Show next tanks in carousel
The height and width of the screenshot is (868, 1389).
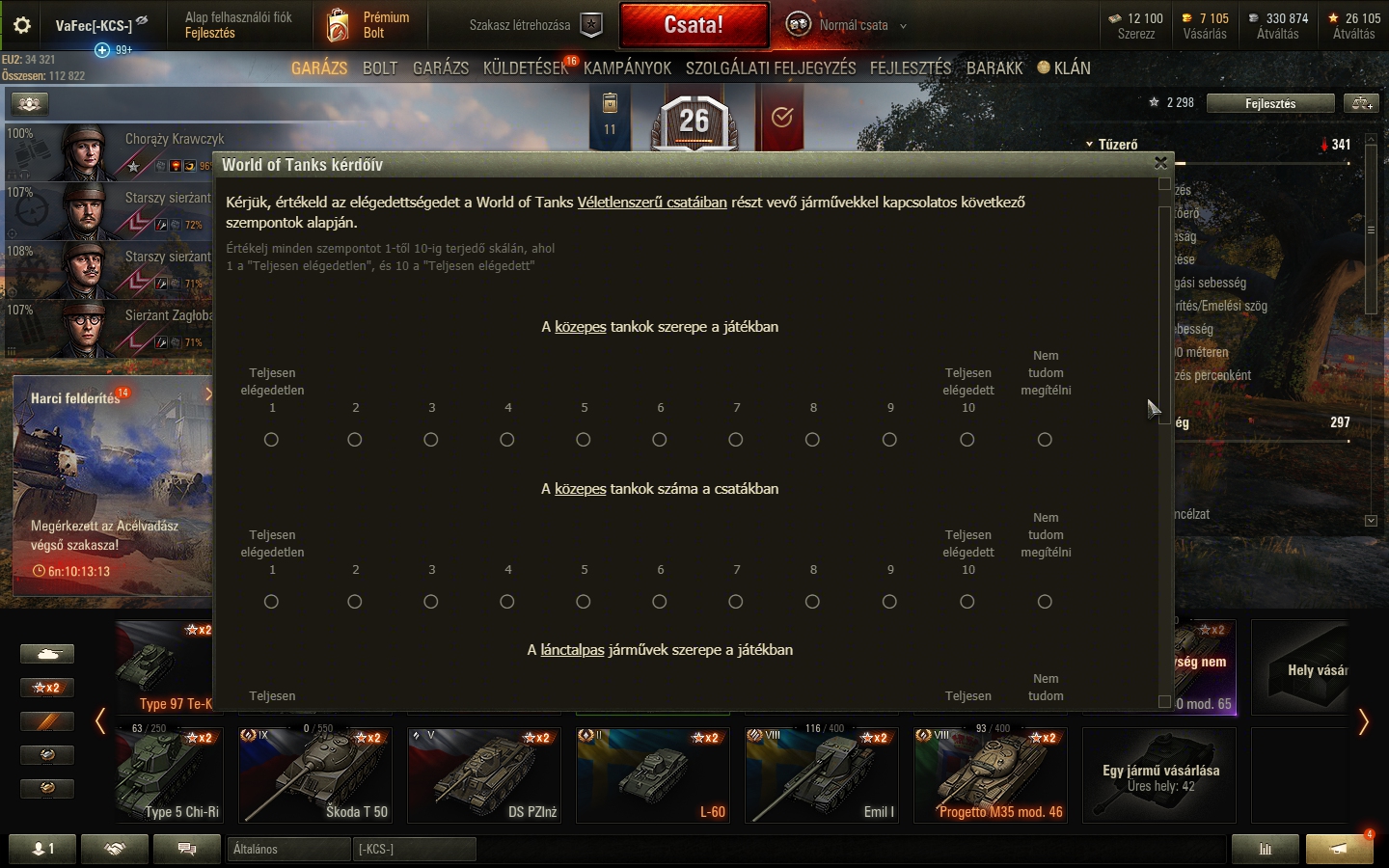click(1363, 721)
